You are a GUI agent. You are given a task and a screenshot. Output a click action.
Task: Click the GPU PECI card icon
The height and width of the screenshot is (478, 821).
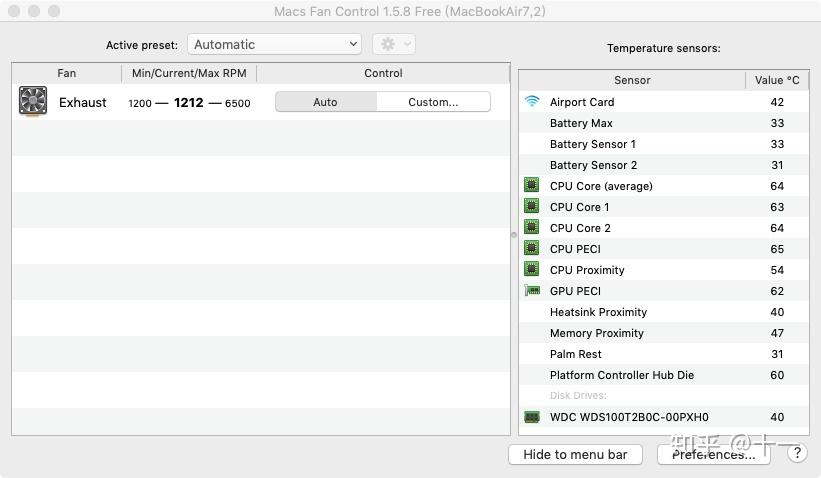click(532, 291)
